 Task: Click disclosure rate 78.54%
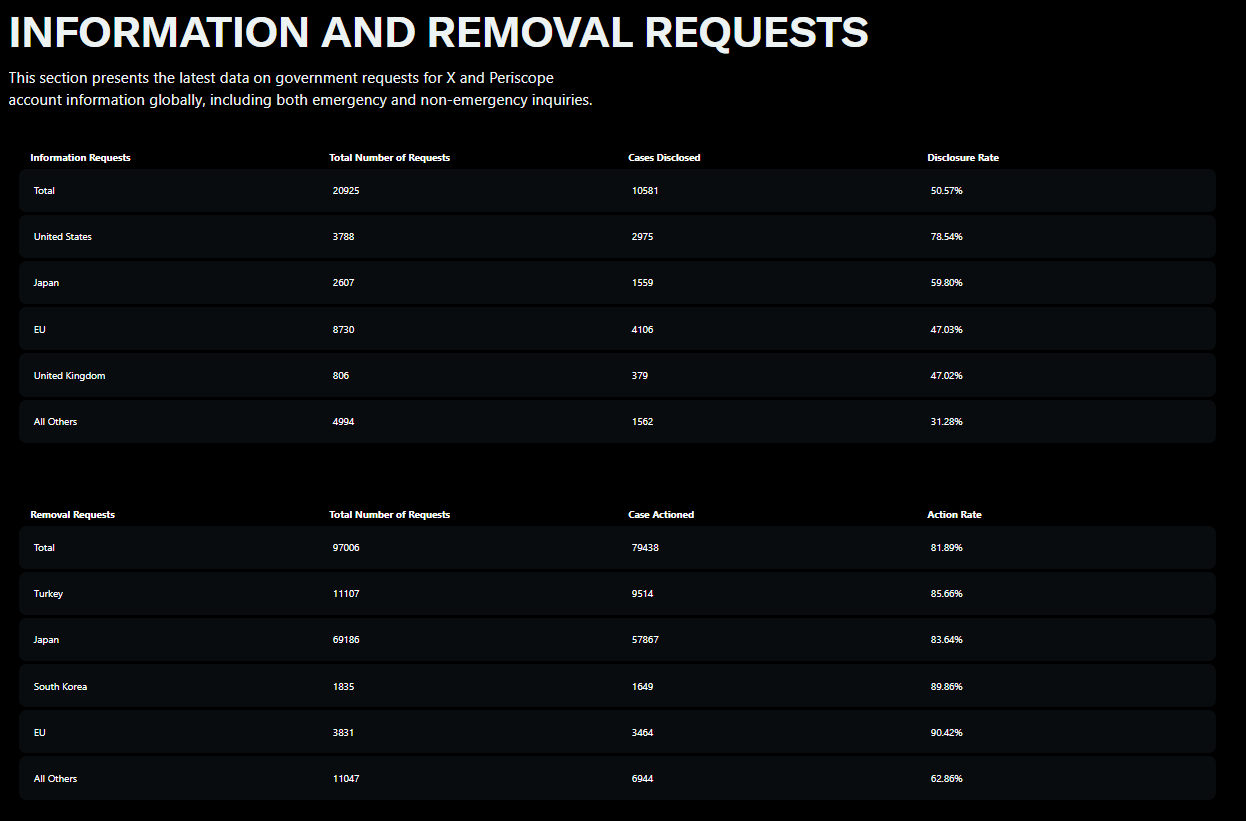coord(946,237)
